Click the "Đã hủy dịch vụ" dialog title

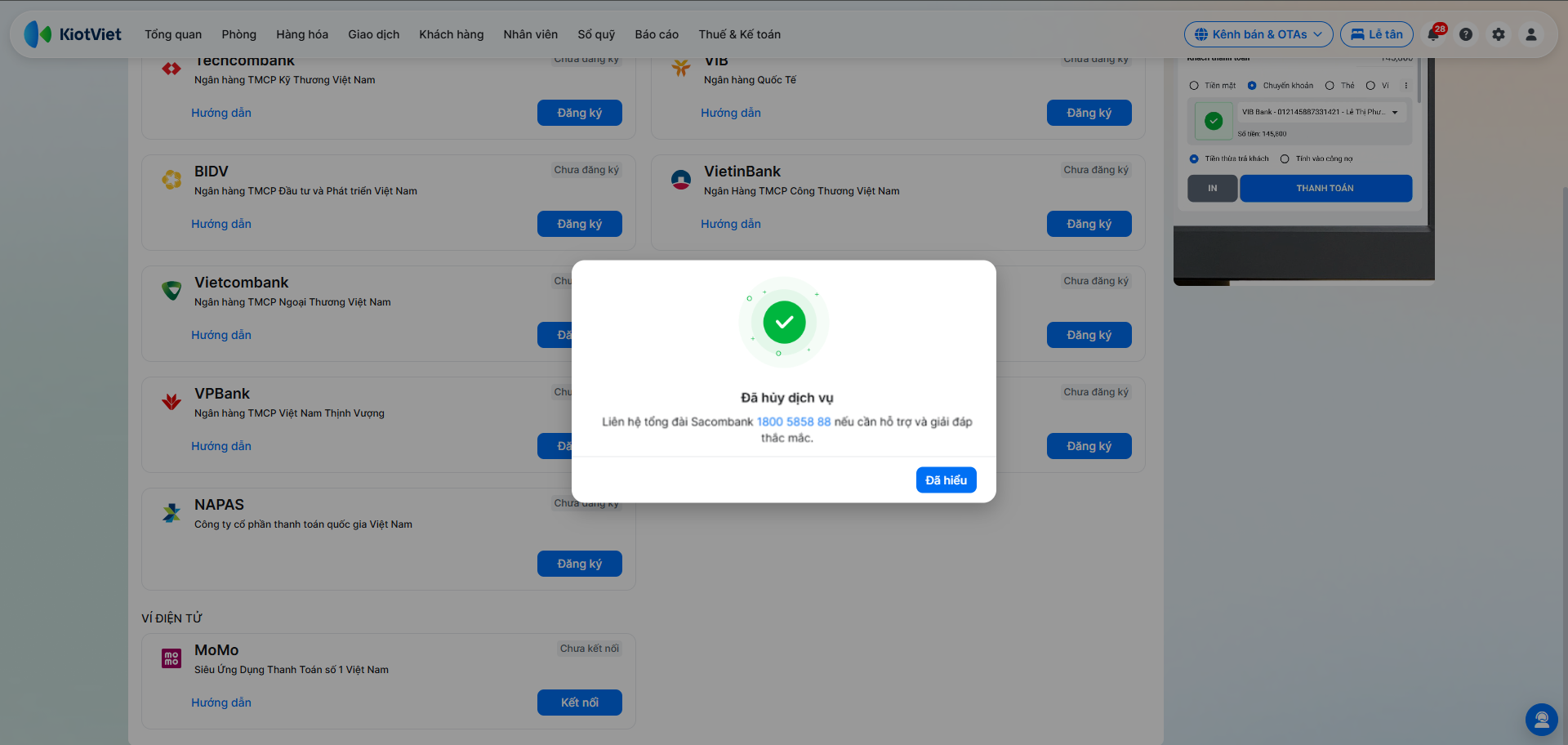click(x=787, y=398)
